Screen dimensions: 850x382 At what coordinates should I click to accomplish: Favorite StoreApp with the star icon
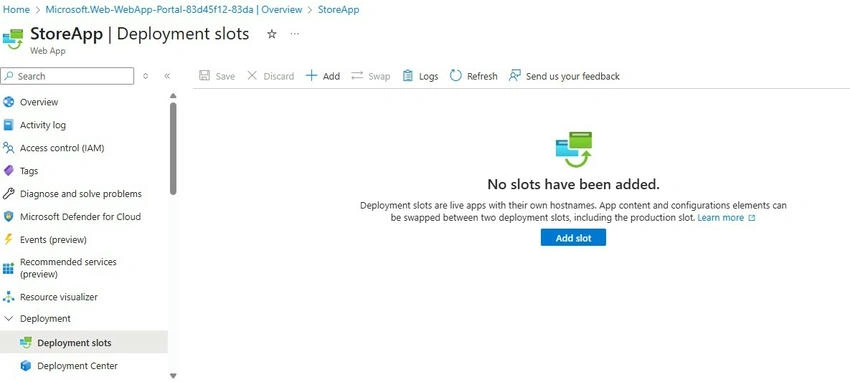(x=272, y=34)
